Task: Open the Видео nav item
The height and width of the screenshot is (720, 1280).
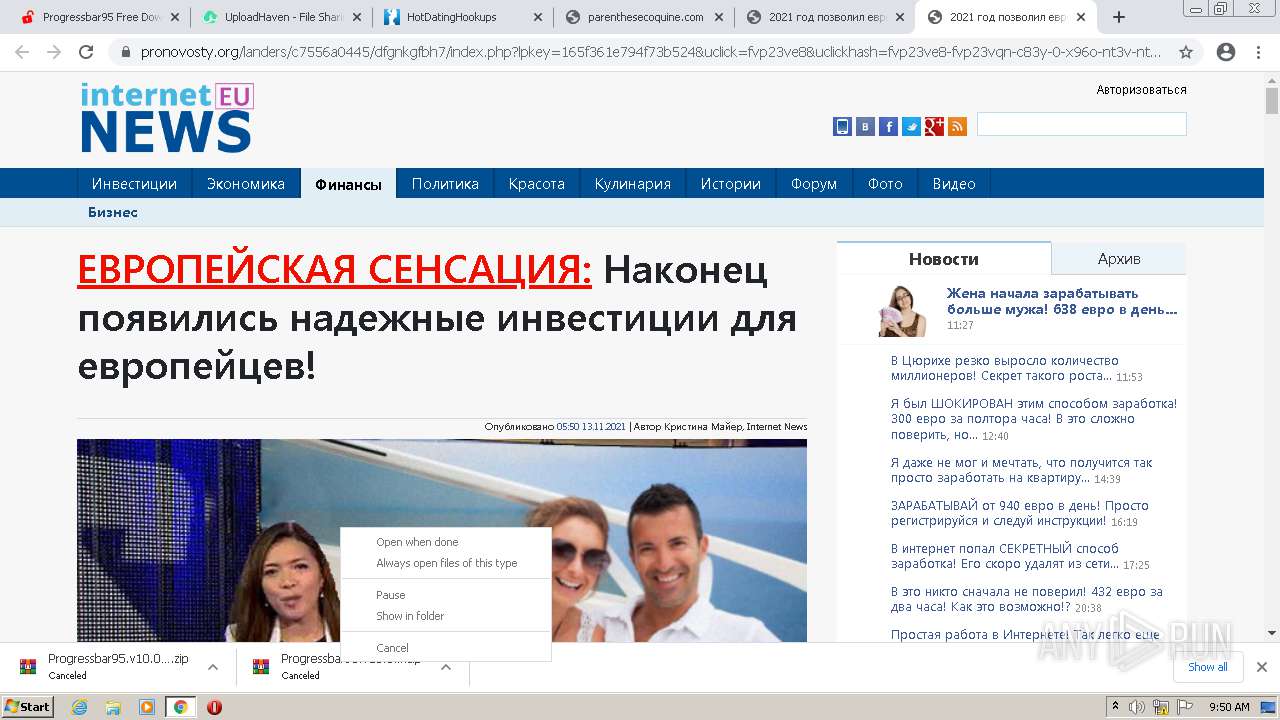Action: (x=954, y=184)
